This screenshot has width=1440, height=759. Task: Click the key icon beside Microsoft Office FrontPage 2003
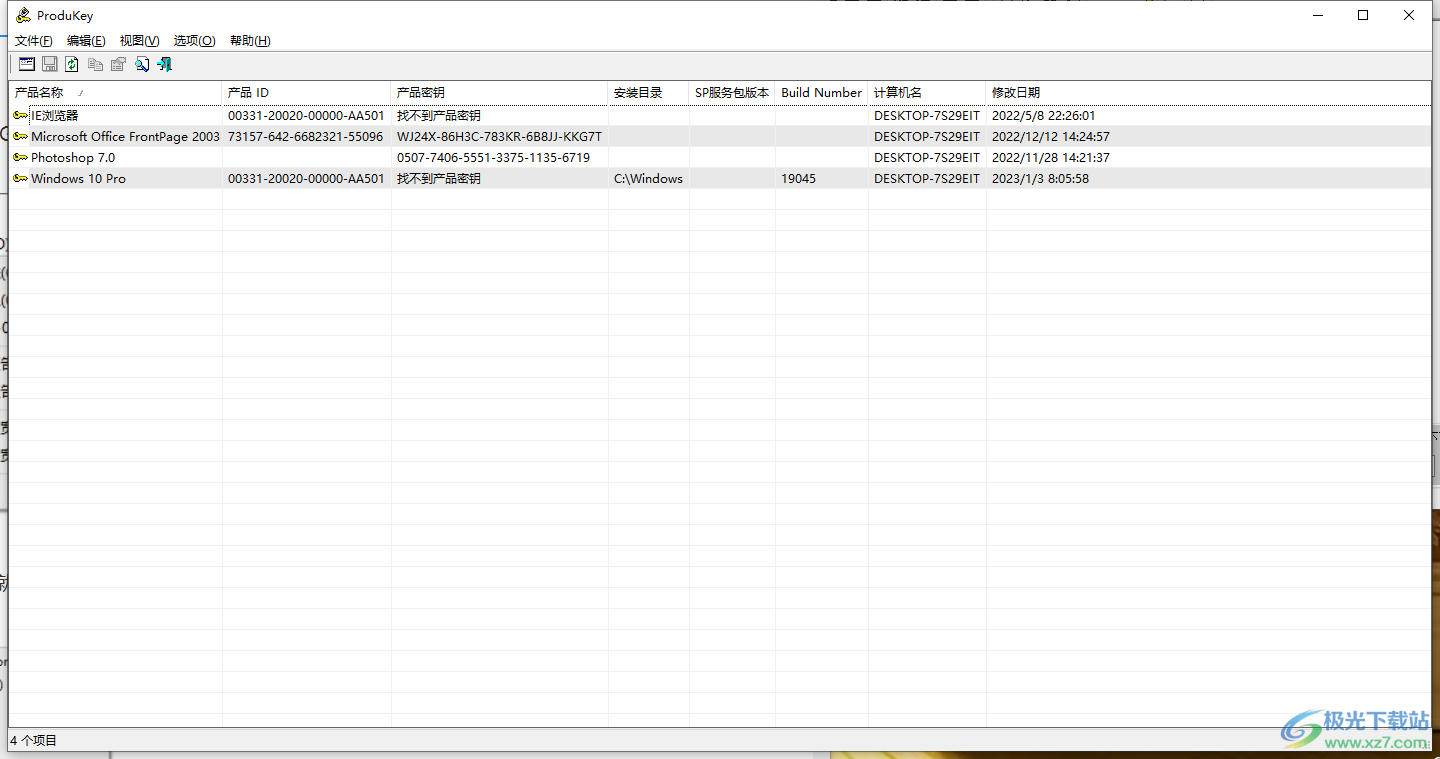[20, 136]
